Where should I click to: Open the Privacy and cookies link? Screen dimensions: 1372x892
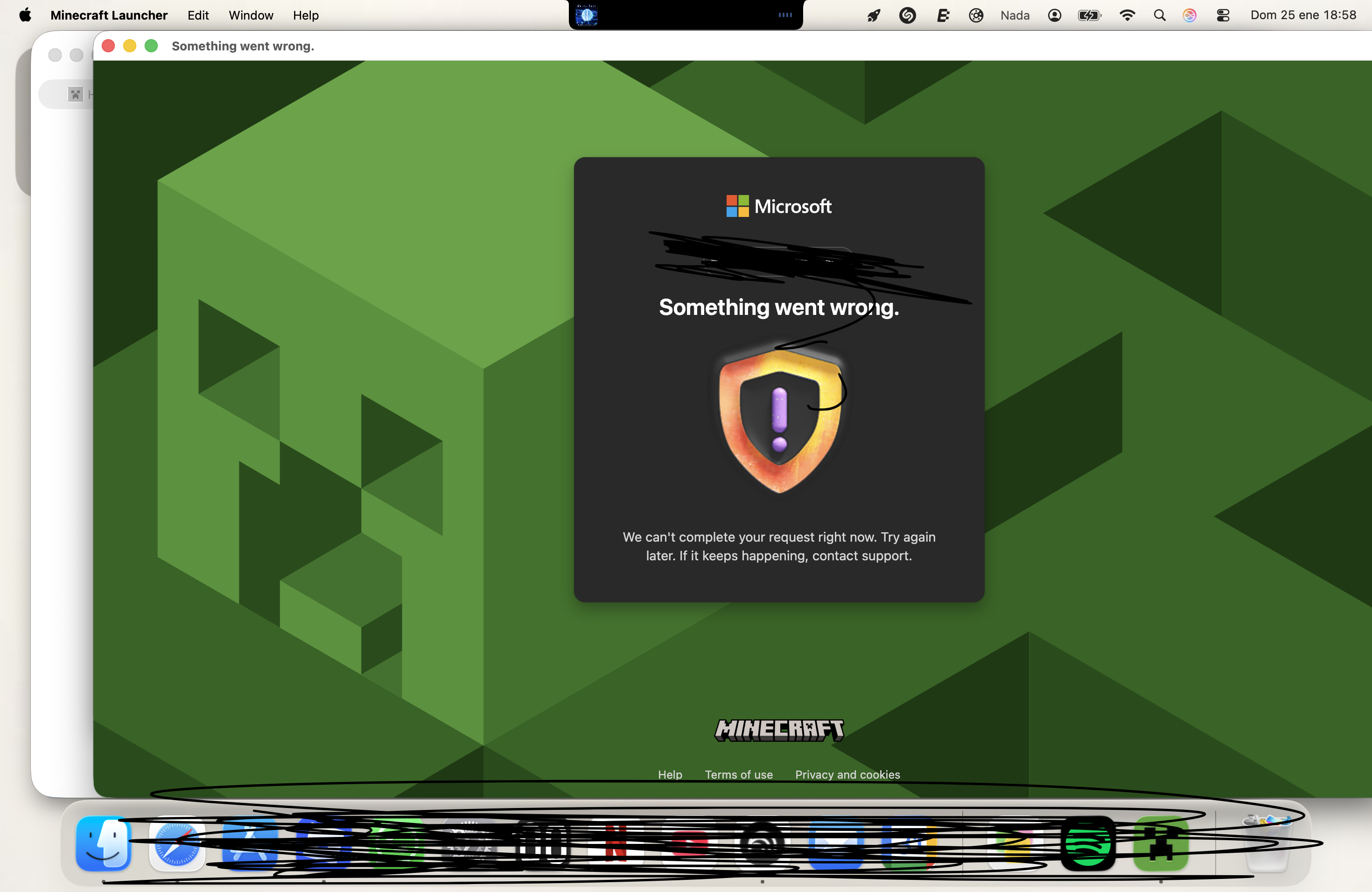847,774
